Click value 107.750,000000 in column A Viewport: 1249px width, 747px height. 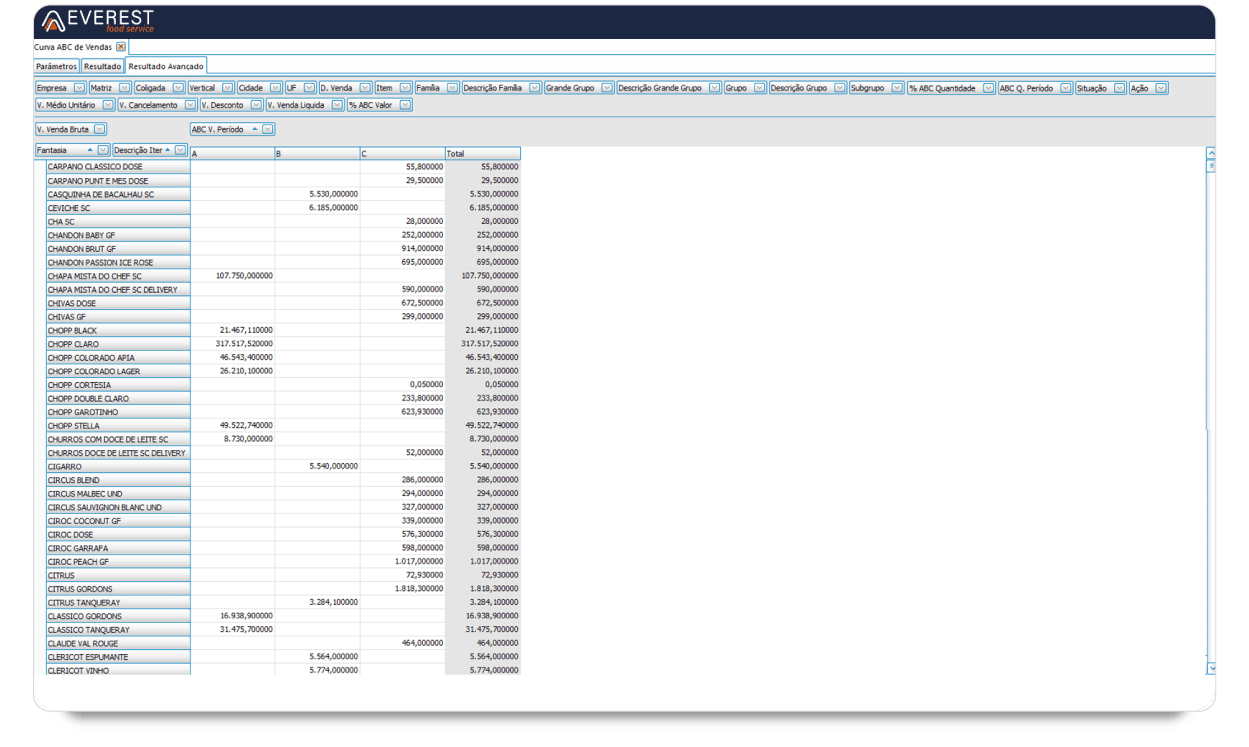click(244, 276)
